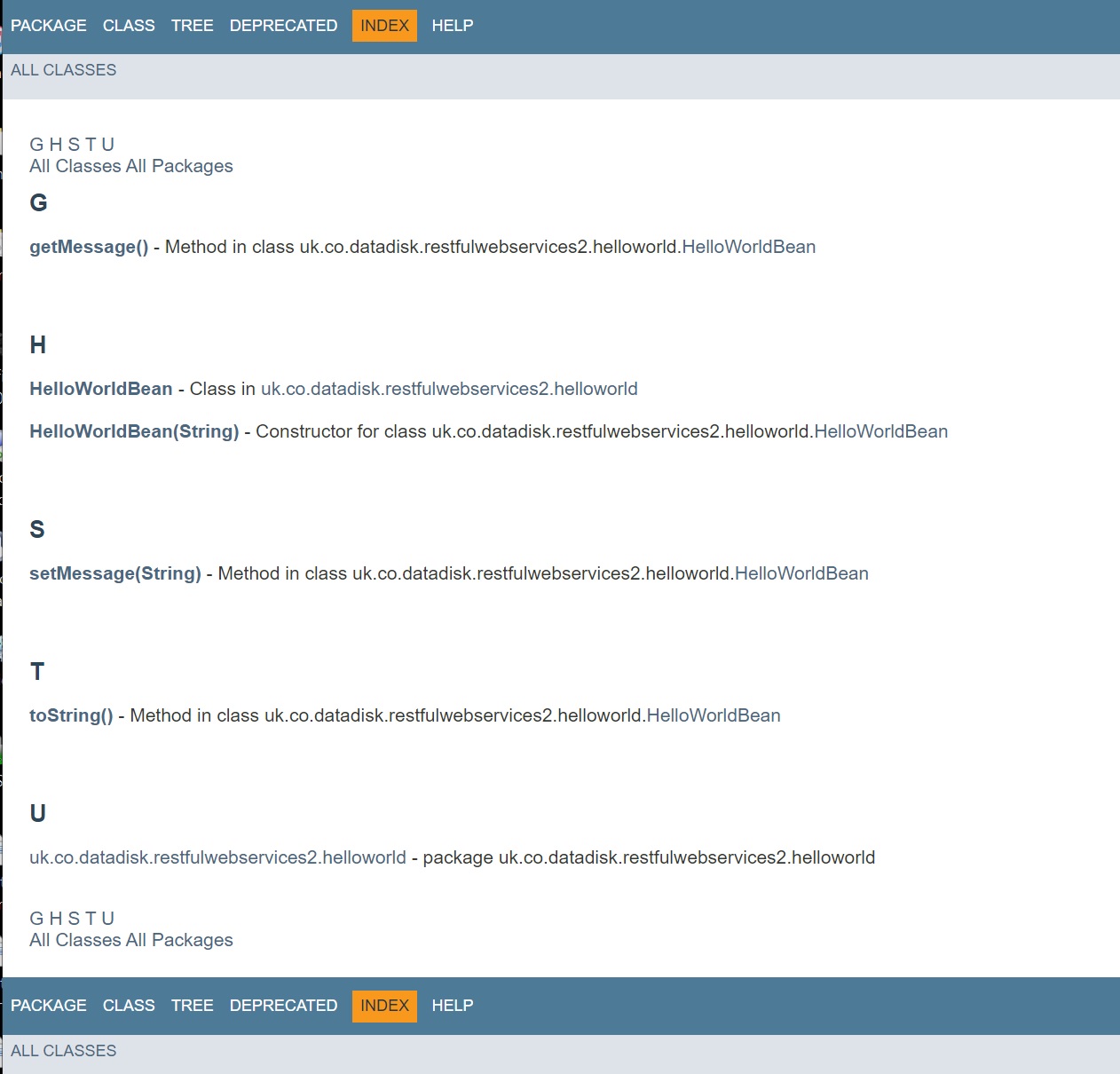Open package link beside 'Class in'

click(448, 389)
